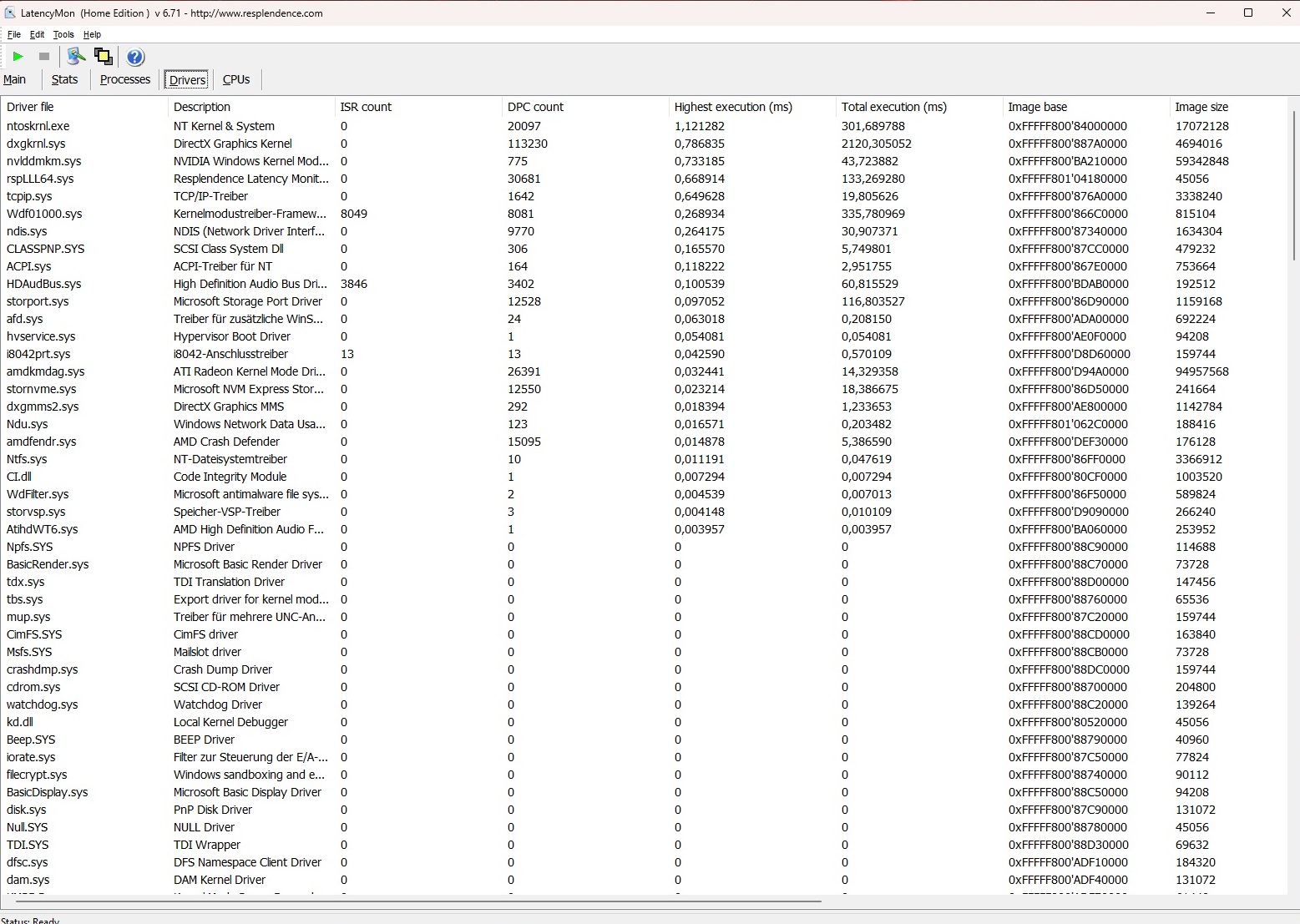
Task: Open help via blue question mark icon
Action: tap(135, 57)
